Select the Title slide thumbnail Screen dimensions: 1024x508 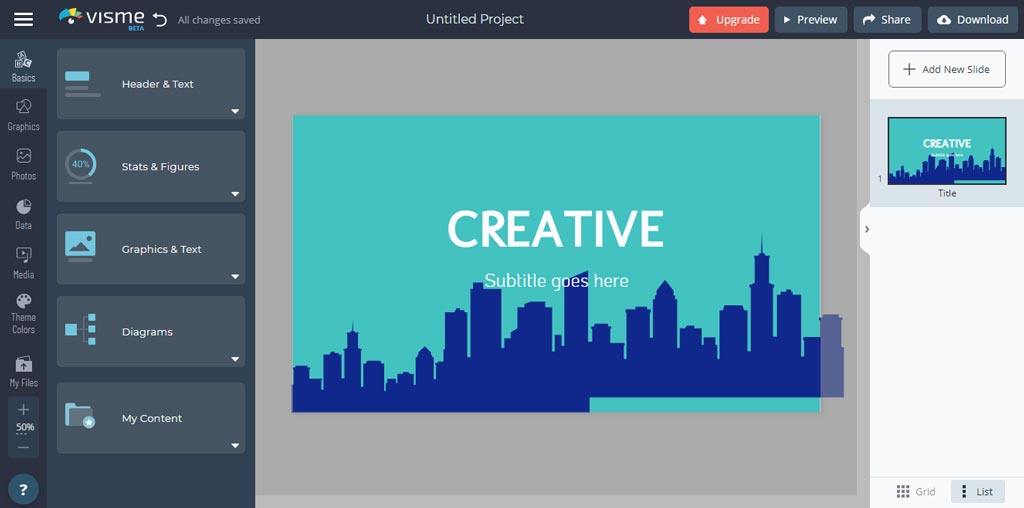pyautogui.click(x=946, y=151)
